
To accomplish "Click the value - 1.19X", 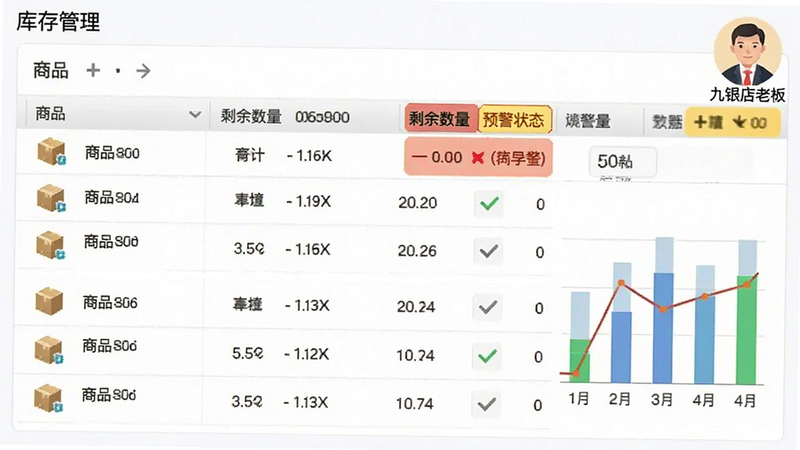I will click(308, 202).
